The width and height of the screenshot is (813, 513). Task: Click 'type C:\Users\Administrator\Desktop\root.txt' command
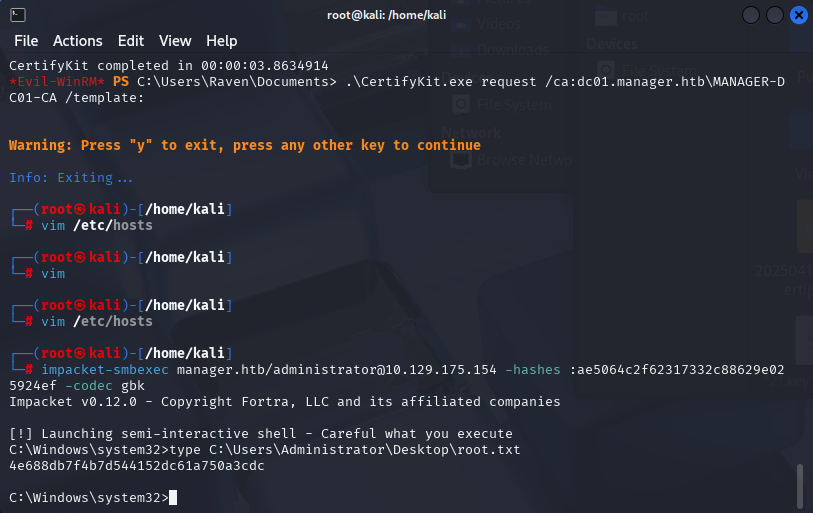pos(345,450)
